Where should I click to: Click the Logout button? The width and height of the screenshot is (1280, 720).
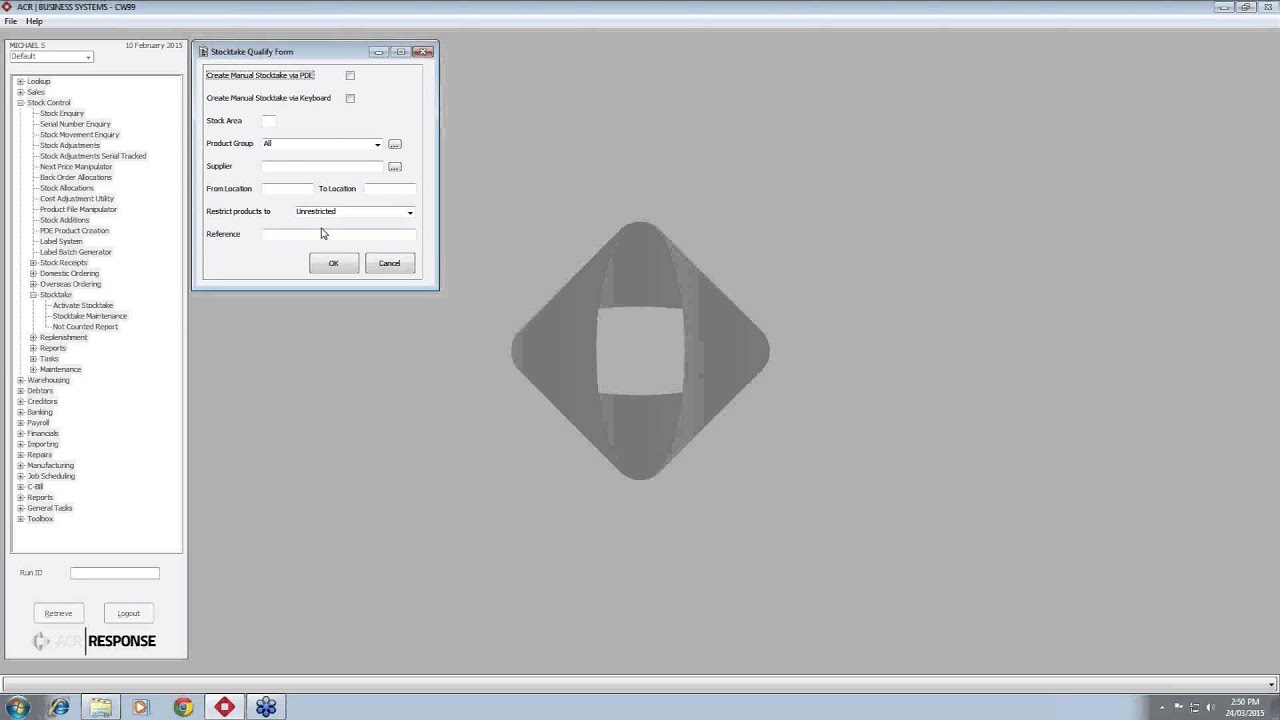(128, 613)
